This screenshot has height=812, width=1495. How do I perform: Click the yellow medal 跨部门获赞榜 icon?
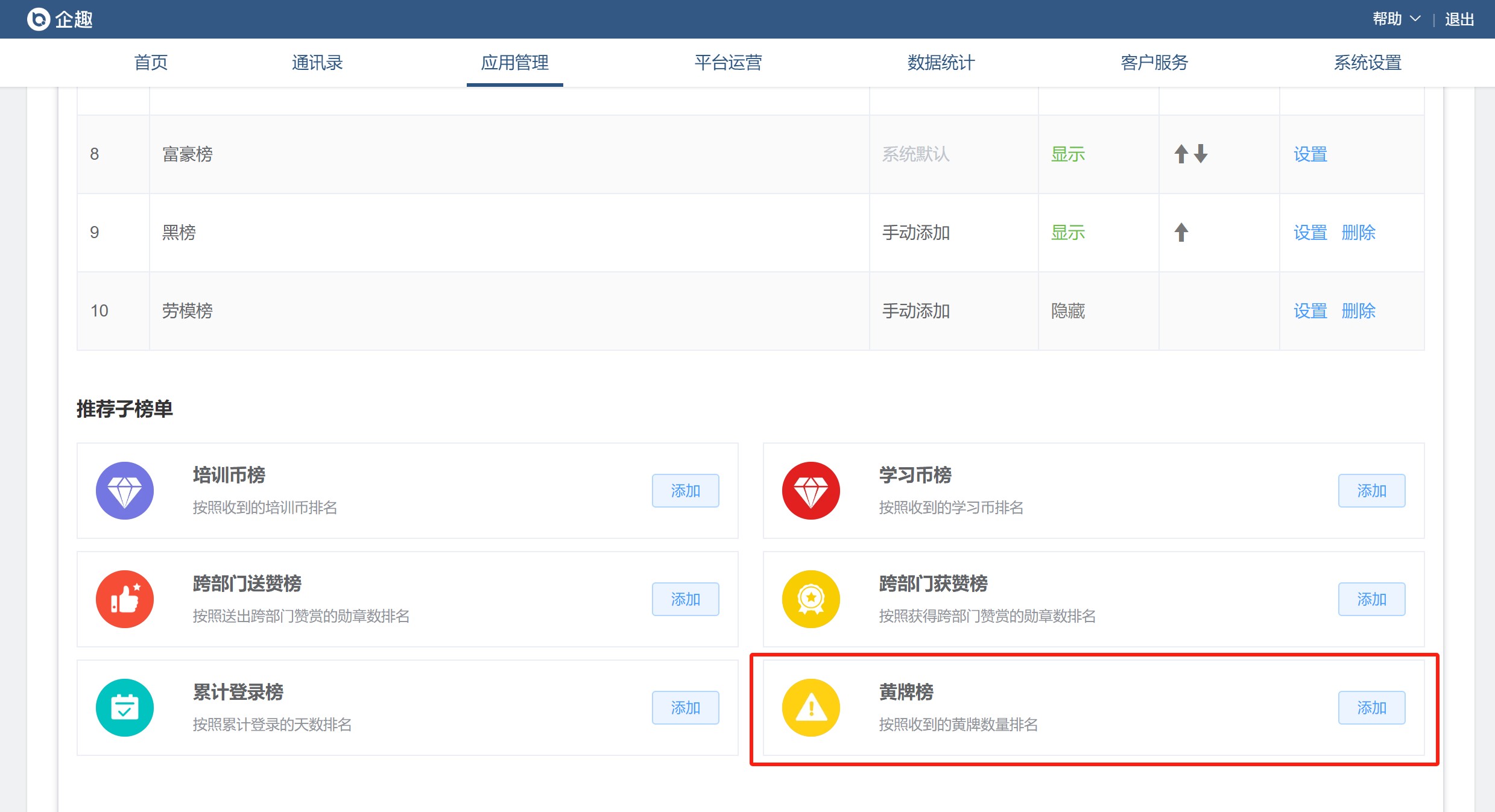(x=811, y=599)
